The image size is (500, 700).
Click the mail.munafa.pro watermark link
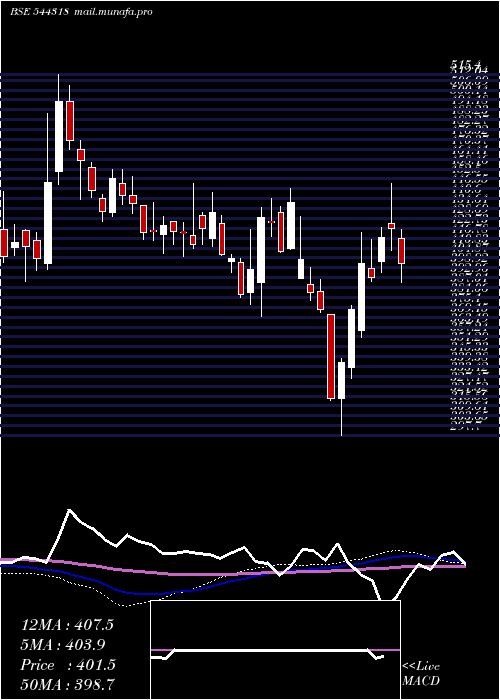[x=112, y=12]
